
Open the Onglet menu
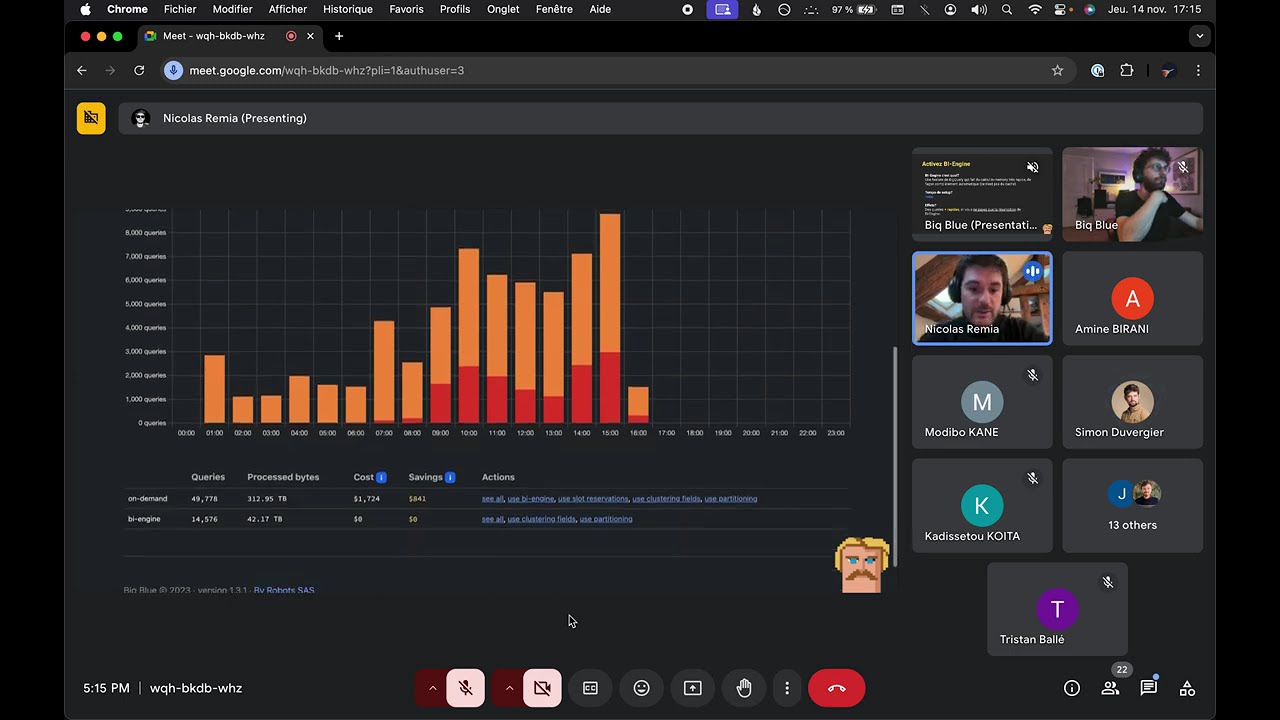pyautogui.click(x=503, y=9)
